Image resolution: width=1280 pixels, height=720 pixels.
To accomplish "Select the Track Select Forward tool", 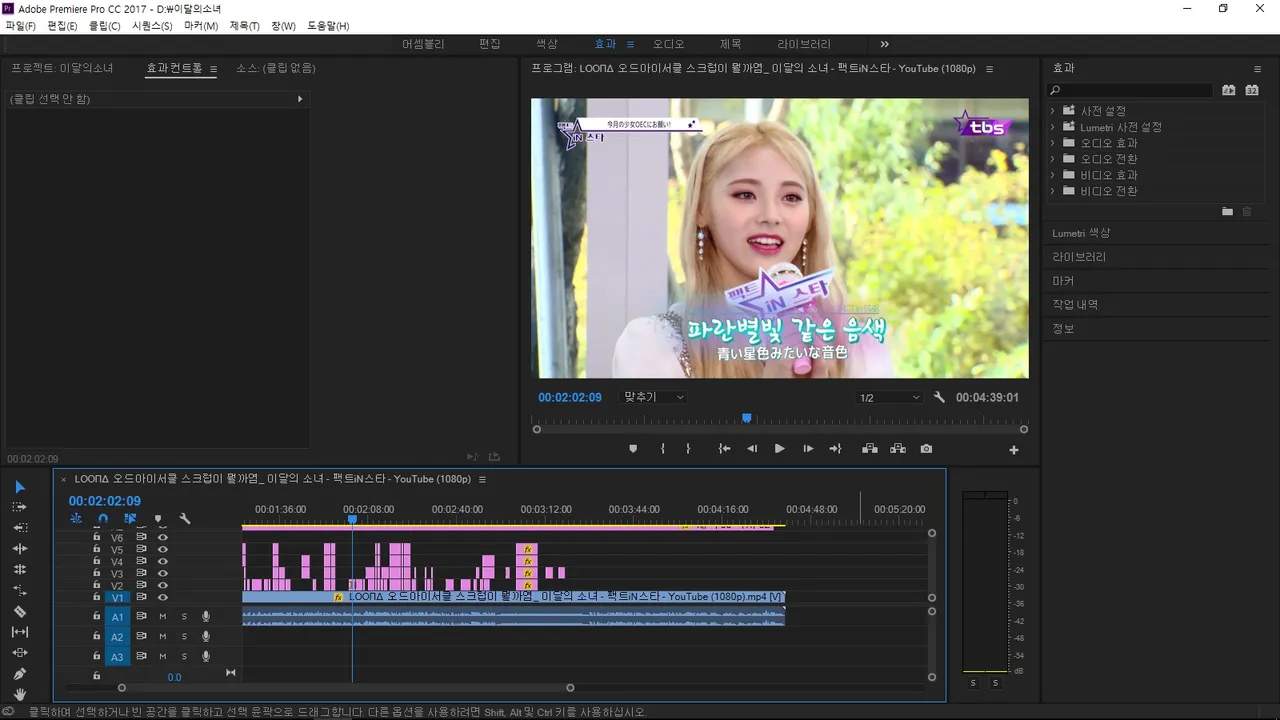I will click(x=20, y=507).
